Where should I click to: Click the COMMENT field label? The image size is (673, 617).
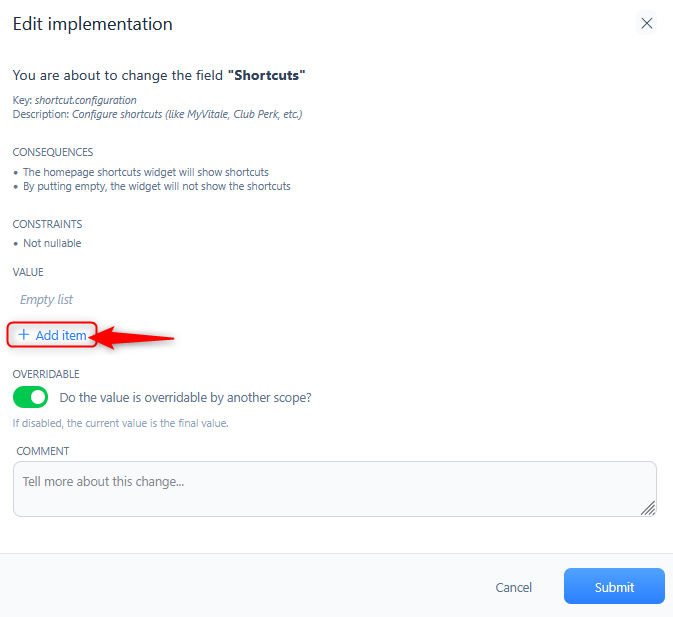point(42,451)
